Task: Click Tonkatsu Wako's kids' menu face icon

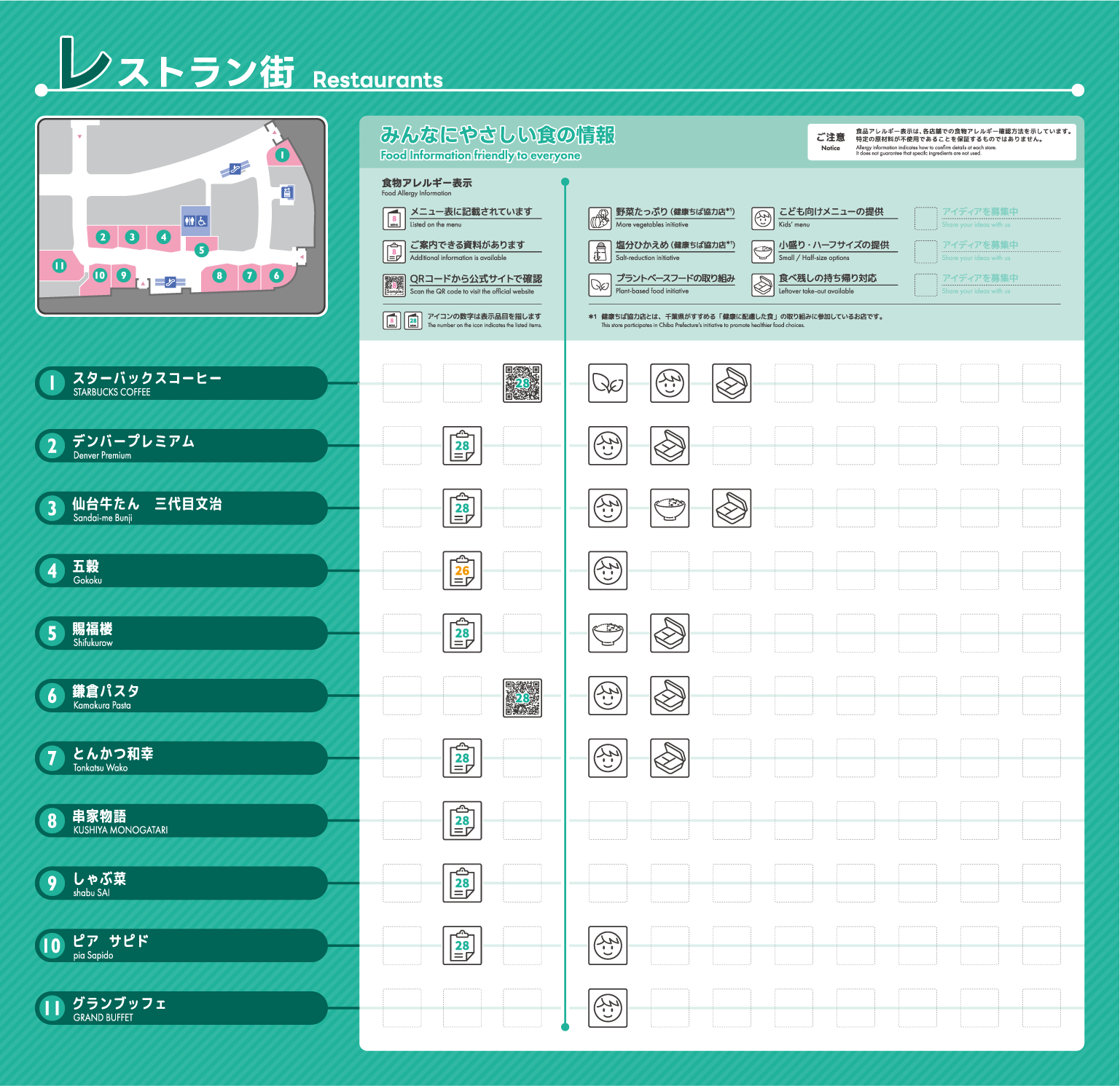Action: [x=608, y=758]
